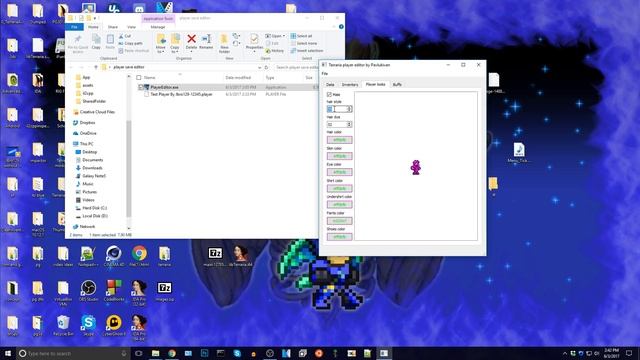Screen dimensions: 640x360
Task: Select the Test Player .player file
Action: click(181, 94)
